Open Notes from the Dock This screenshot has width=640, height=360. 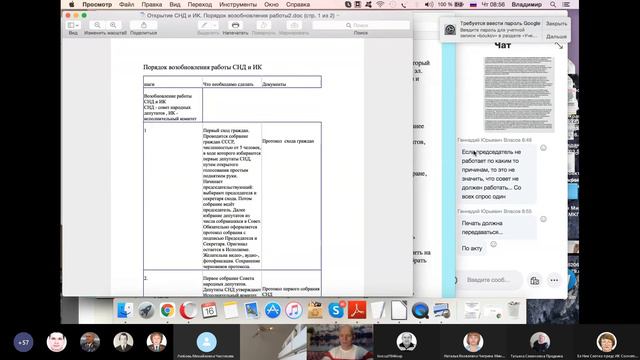pos(231,311)
